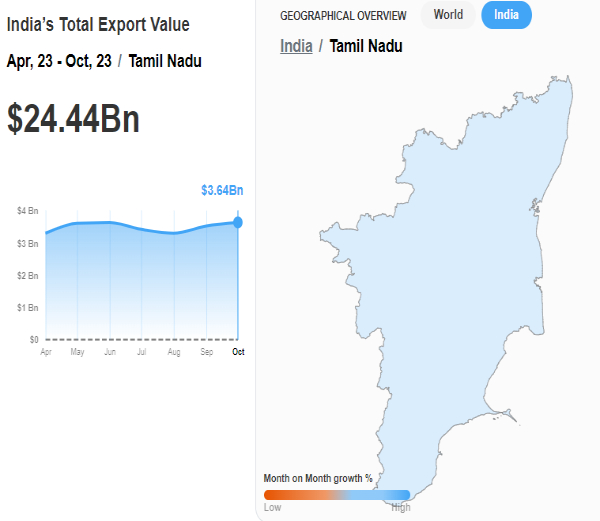Click the $24.44Bn total export value
Screen dimensions: 600x521
pyautogui.click(x=73, y=119)
